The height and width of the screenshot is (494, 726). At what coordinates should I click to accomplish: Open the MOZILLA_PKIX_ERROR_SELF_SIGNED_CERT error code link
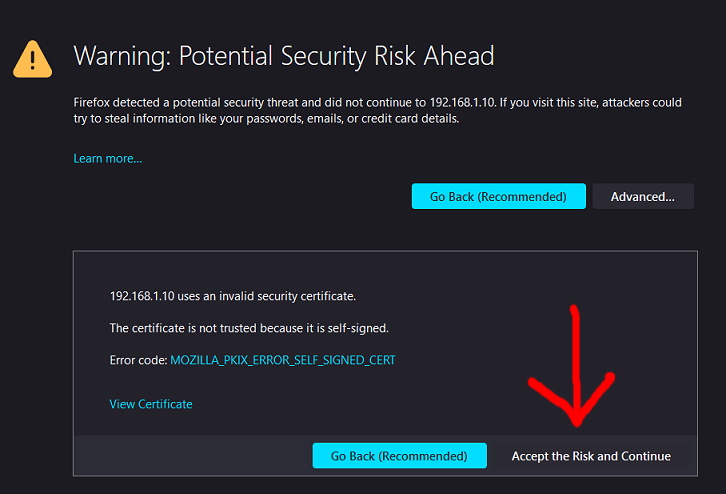click(x=282, y=360)
